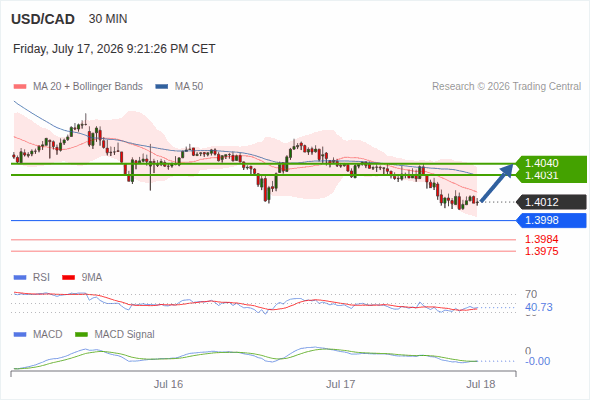
Task: Click the Jul 16 date axis marker
Action: click(x=168, y=384)
